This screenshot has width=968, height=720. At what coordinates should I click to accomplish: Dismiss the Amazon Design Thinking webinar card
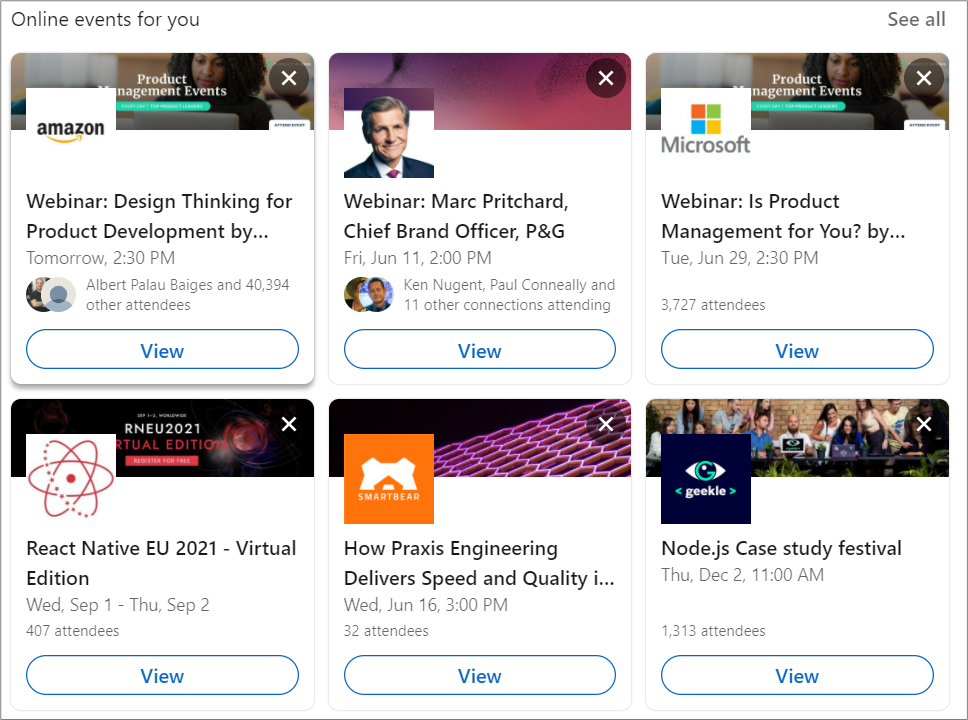point(289,78)
